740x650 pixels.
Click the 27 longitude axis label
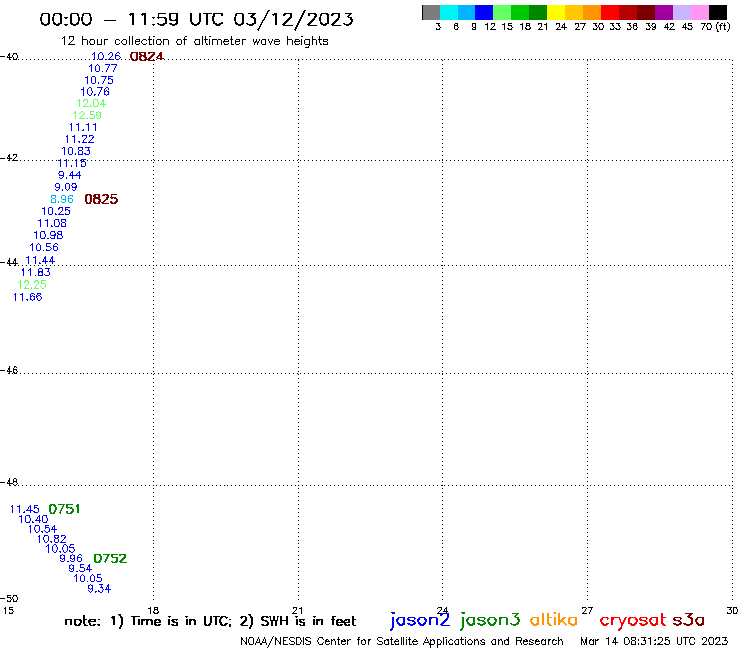pos(587,610)
